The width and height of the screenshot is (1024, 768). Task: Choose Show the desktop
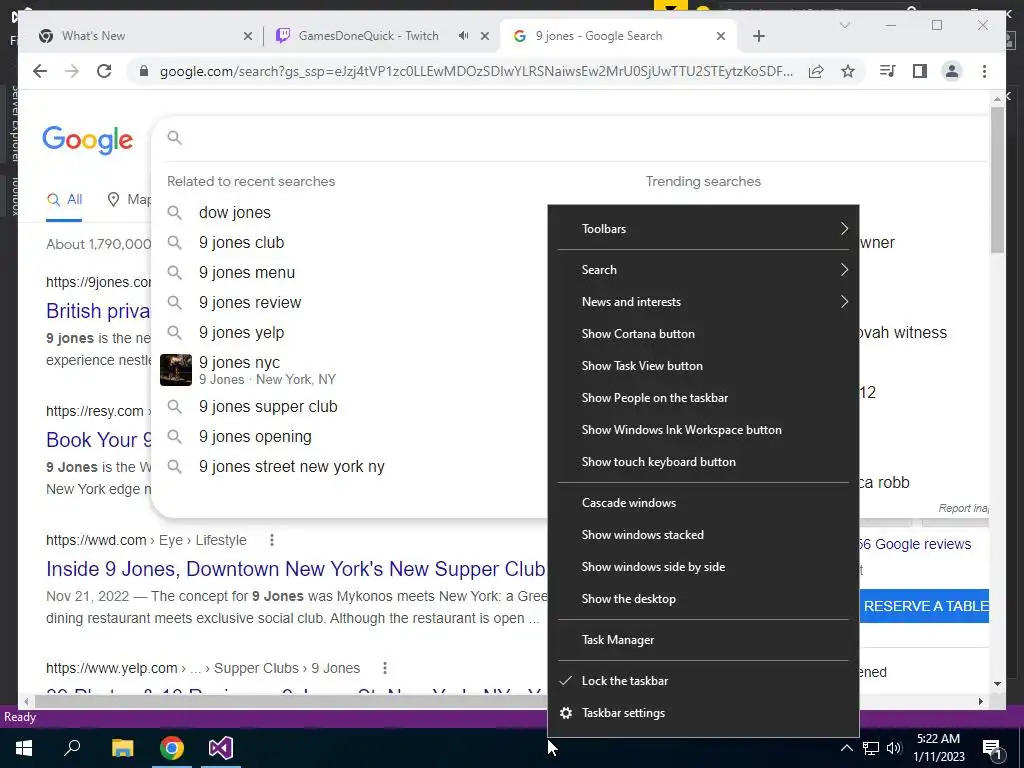703,599
